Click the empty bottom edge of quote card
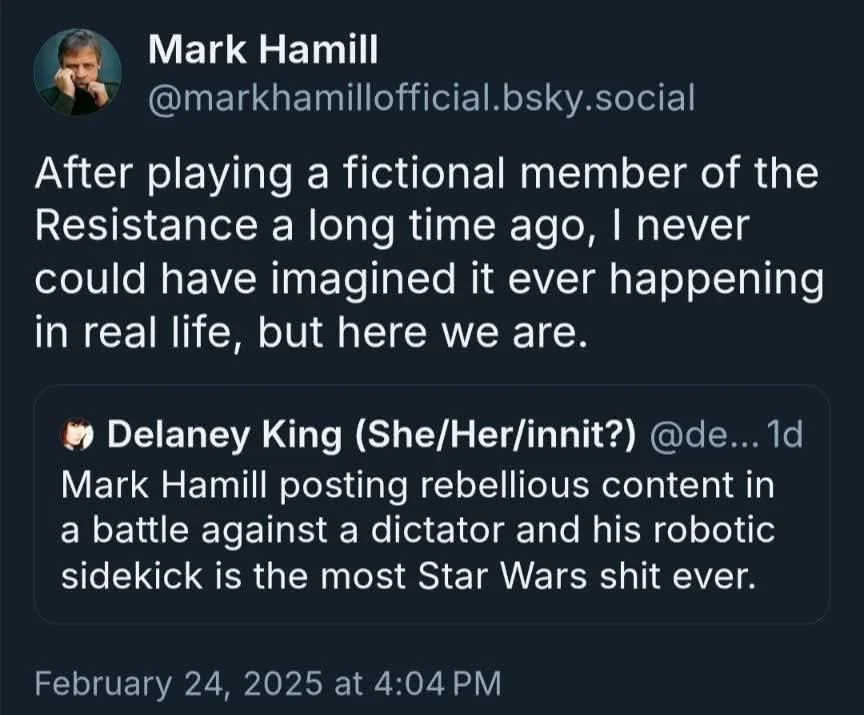Screen dimensions: 864x715 pyautogui.click(x=432, y=613)
